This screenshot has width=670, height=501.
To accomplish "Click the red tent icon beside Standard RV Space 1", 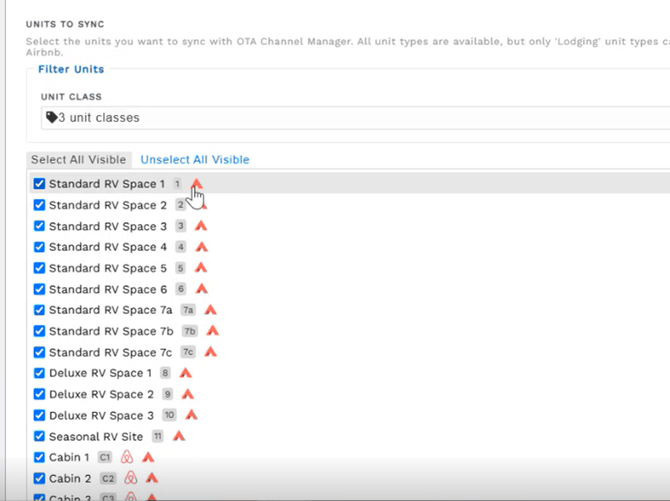I will pyautogui.click(x=197, y=184).
